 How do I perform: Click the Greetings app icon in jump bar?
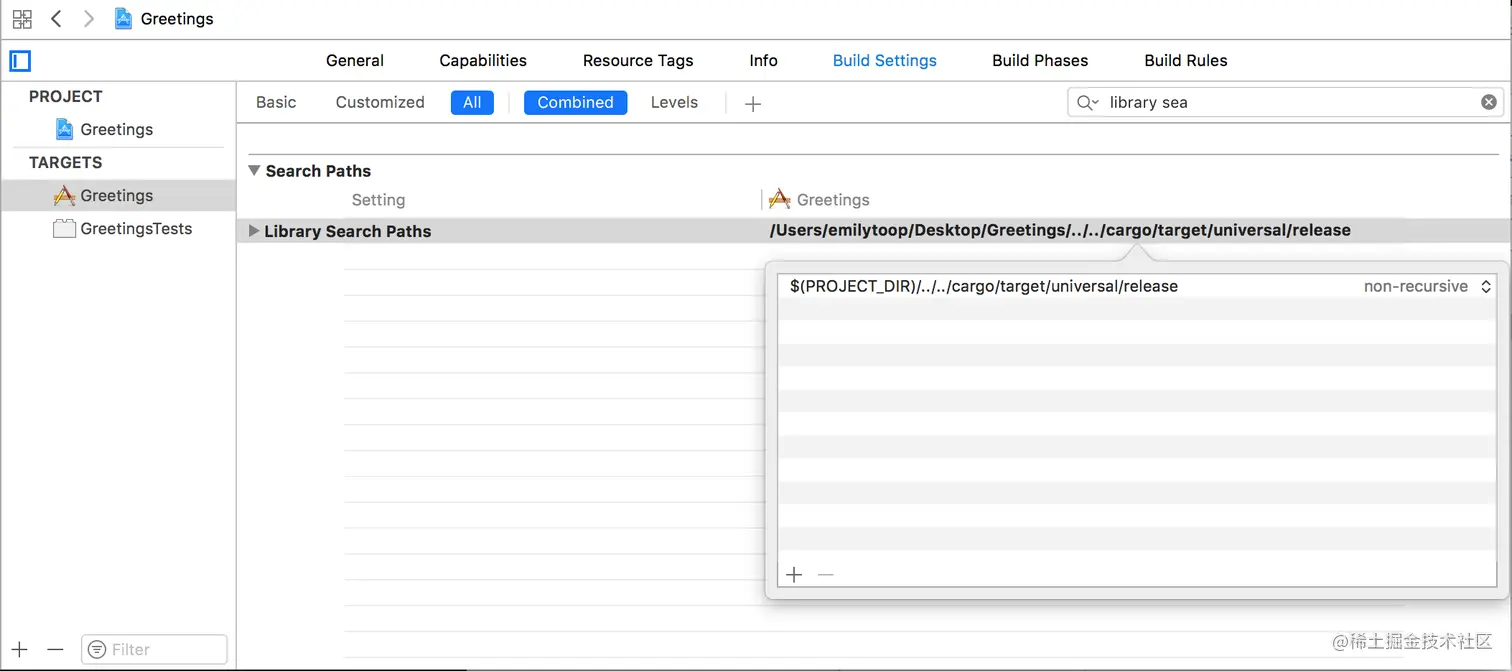(123, 18)
